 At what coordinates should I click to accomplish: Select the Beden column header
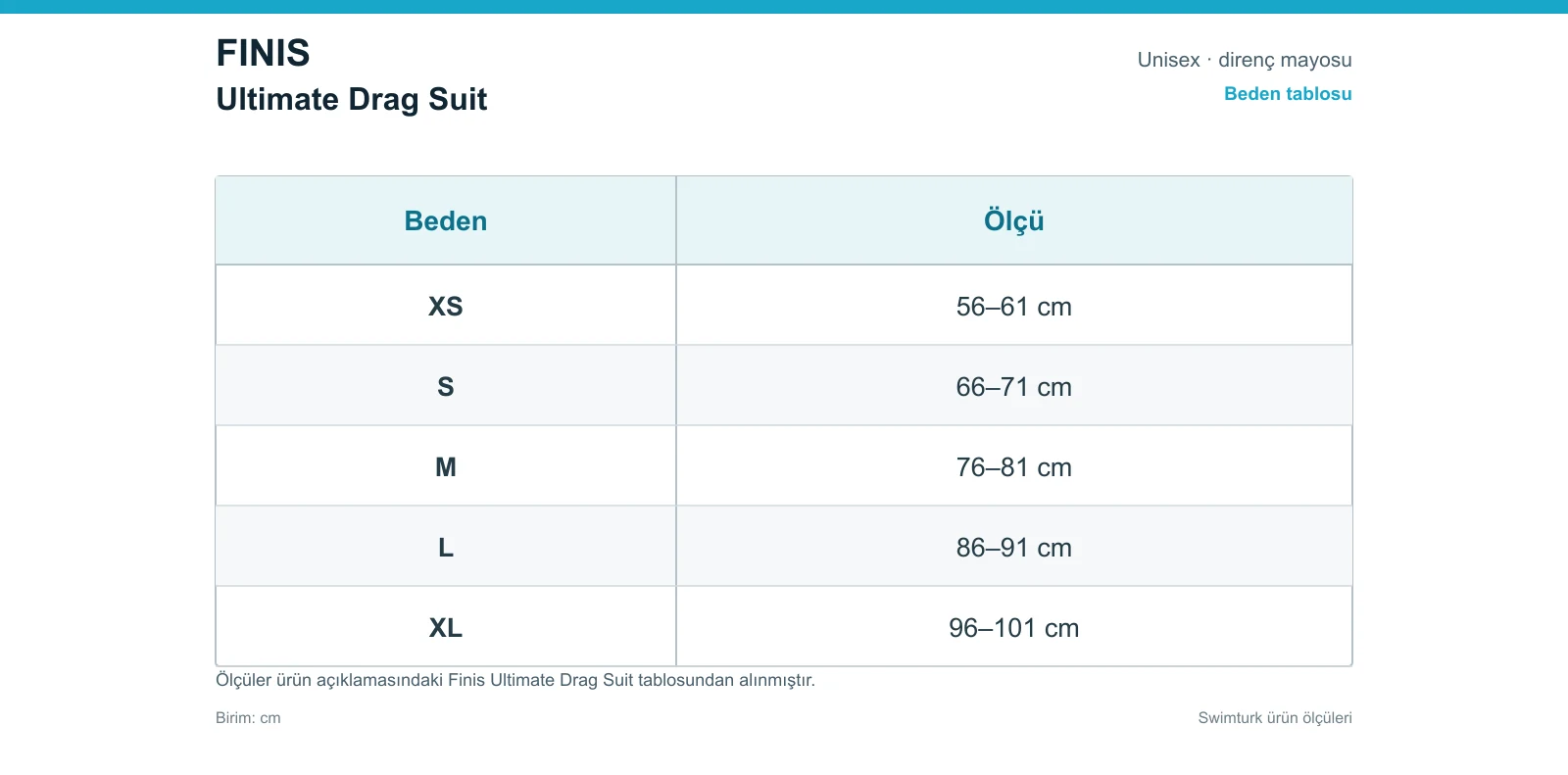pyautogui.click(x=446, y=220)
